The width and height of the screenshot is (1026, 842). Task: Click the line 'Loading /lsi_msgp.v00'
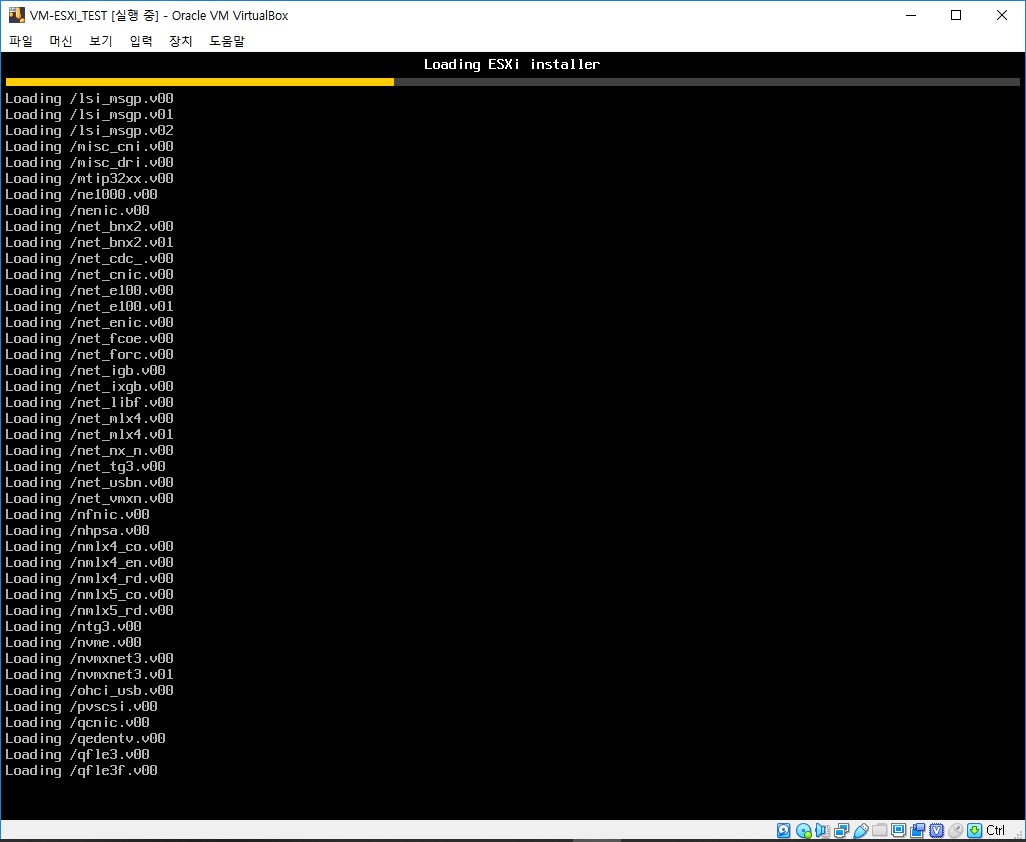89,99
